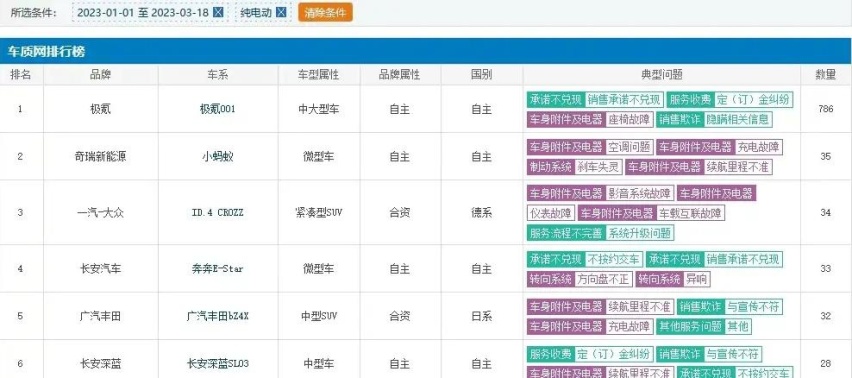Click the 数量 column header
This screenshot has width=852, height=378.
tap(825, 75)
